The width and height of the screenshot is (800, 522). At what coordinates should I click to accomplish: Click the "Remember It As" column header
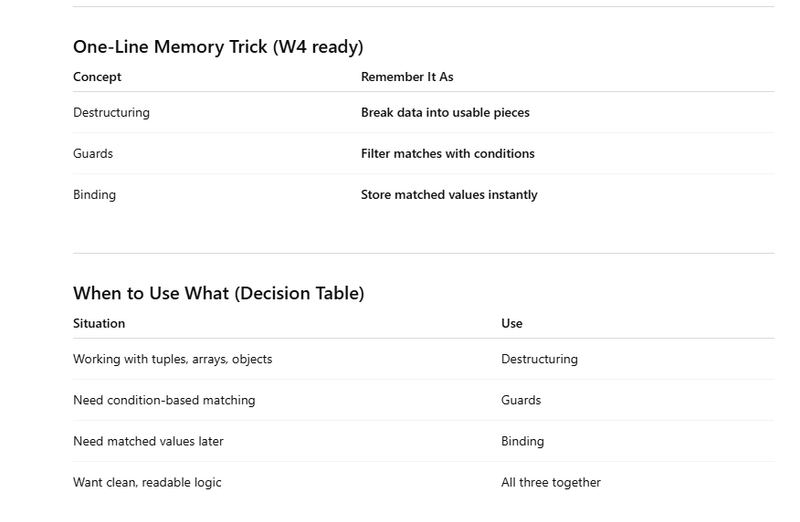tap(407, 77)
